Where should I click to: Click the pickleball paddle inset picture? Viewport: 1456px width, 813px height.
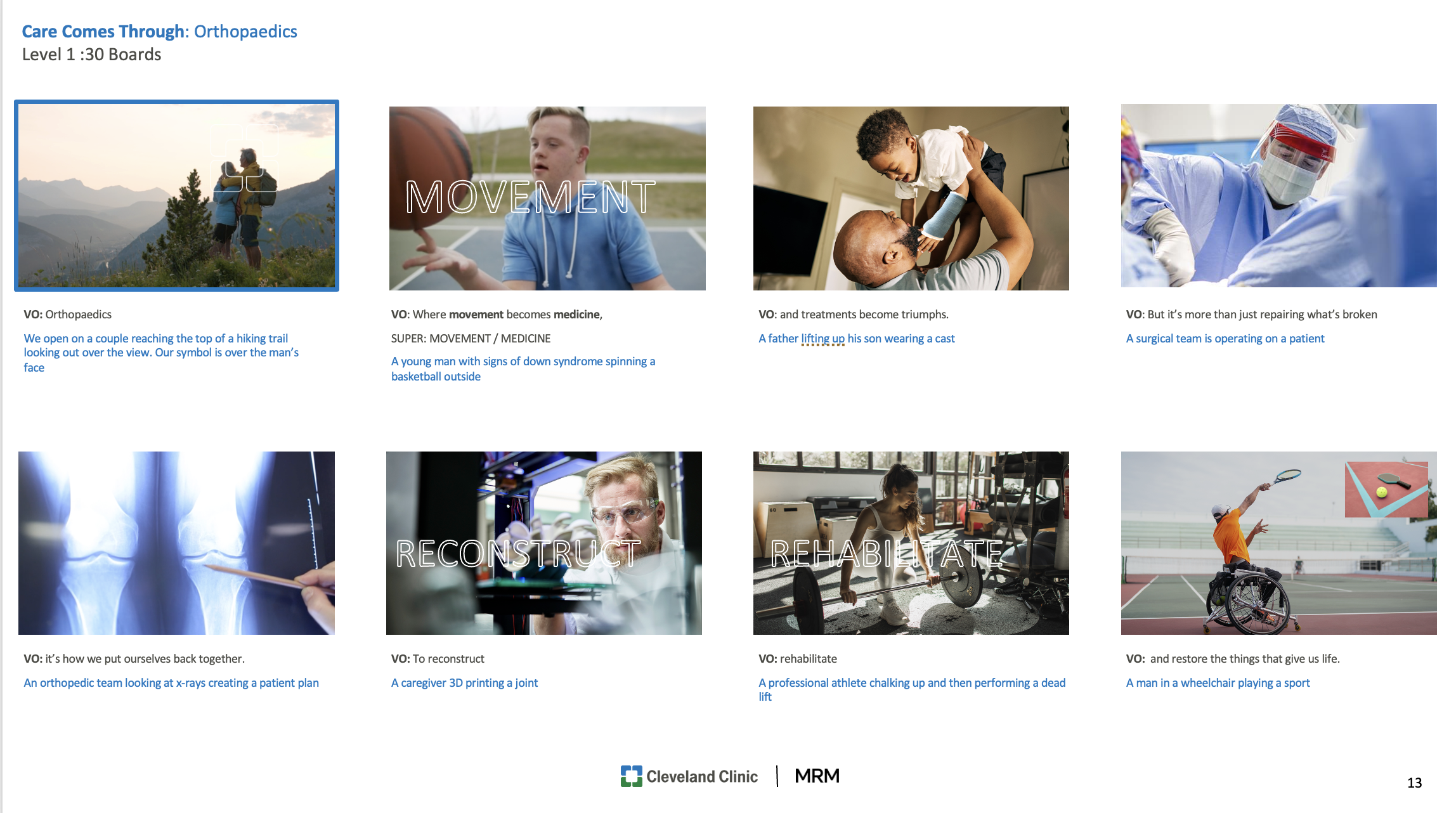[1386, 490]
